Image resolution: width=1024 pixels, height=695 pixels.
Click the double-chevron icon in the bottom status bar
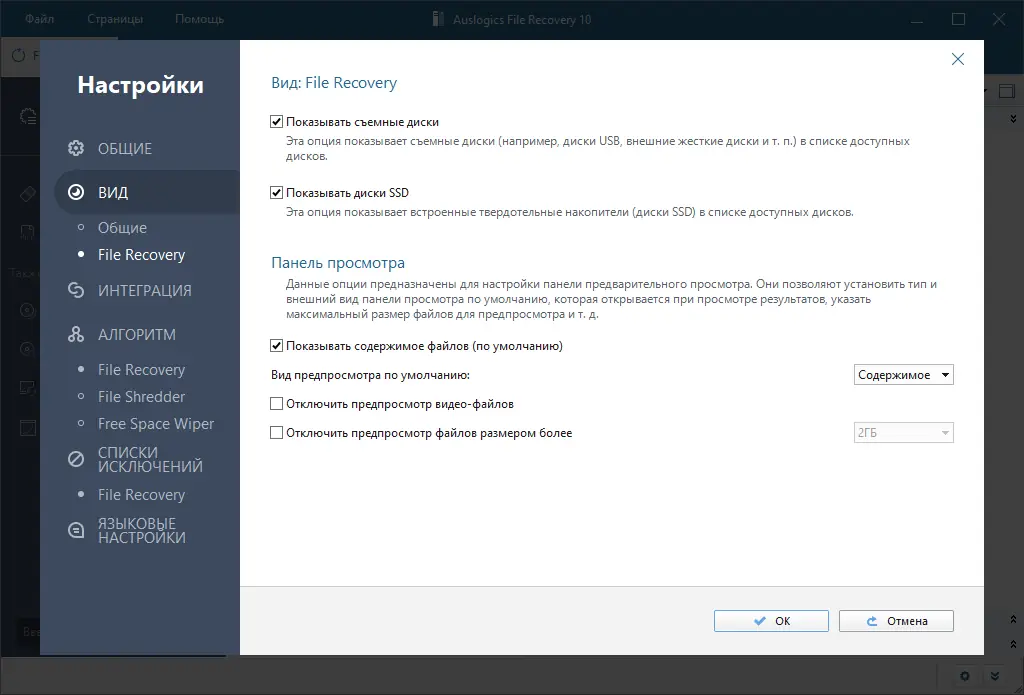(995, 676)
